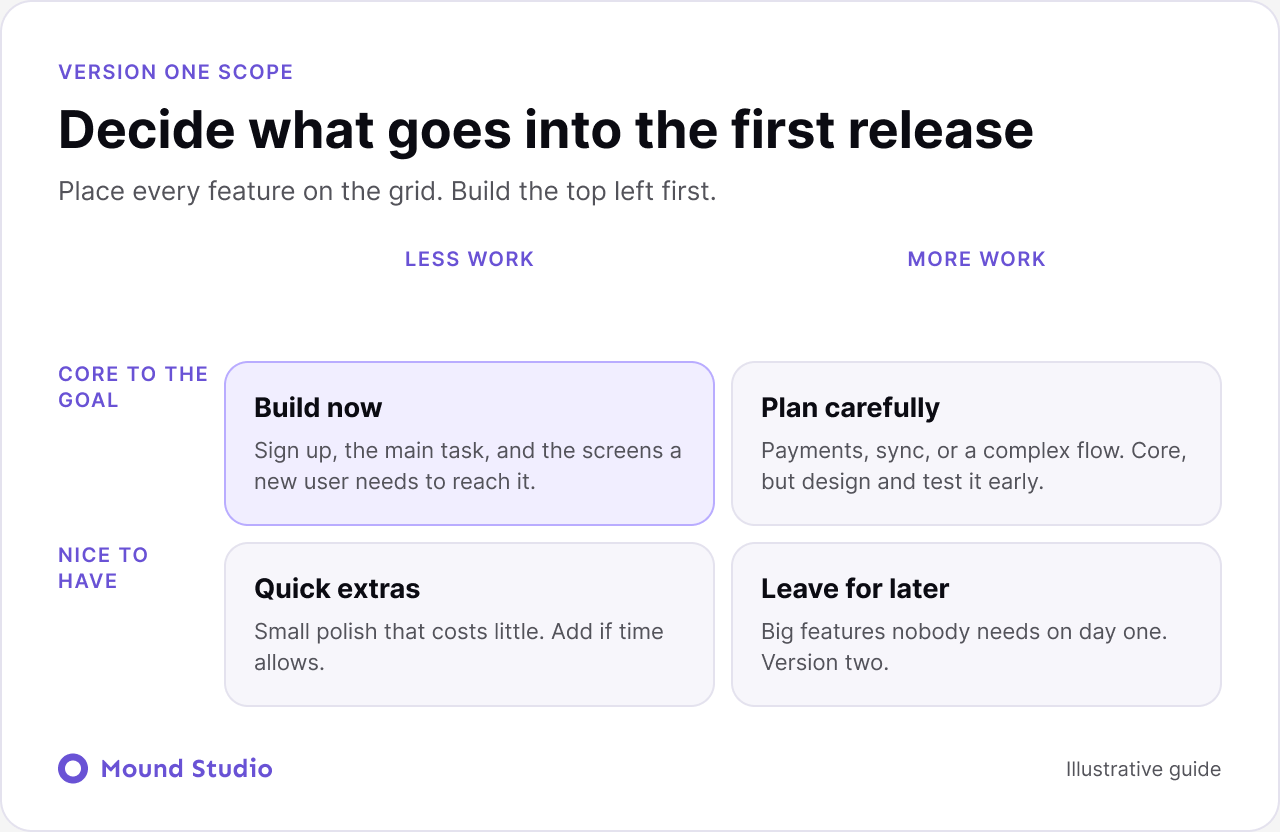Click the Illustrative guide footer text
Image resolution: width=1280 pixels, height=832 pixels.
click(x=1143, y=769)
